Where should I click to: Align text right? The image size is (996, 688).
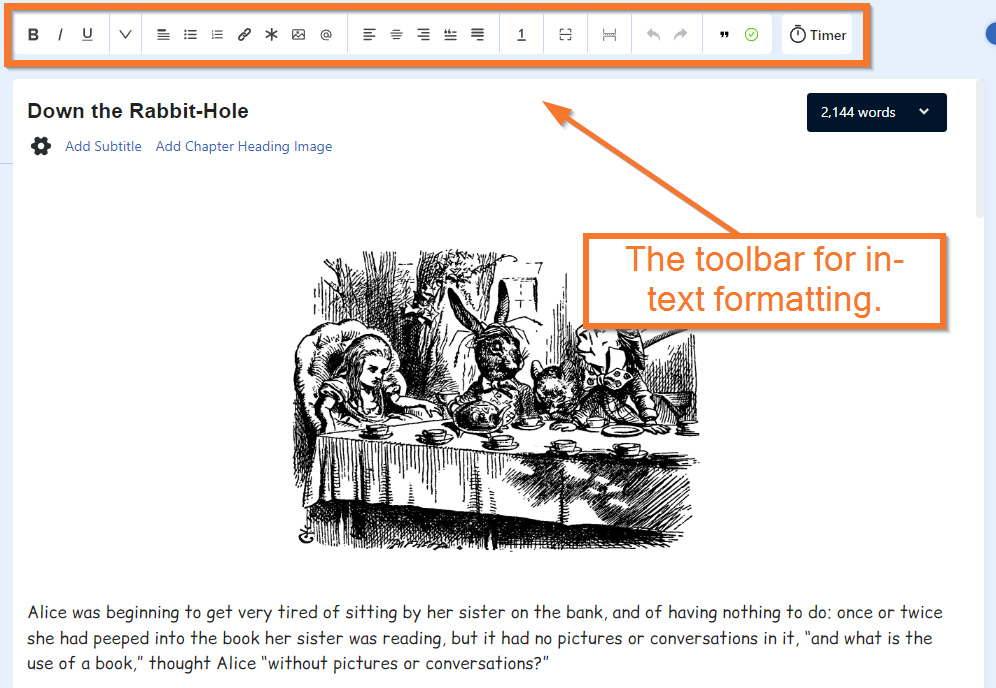tap(423, 35)
